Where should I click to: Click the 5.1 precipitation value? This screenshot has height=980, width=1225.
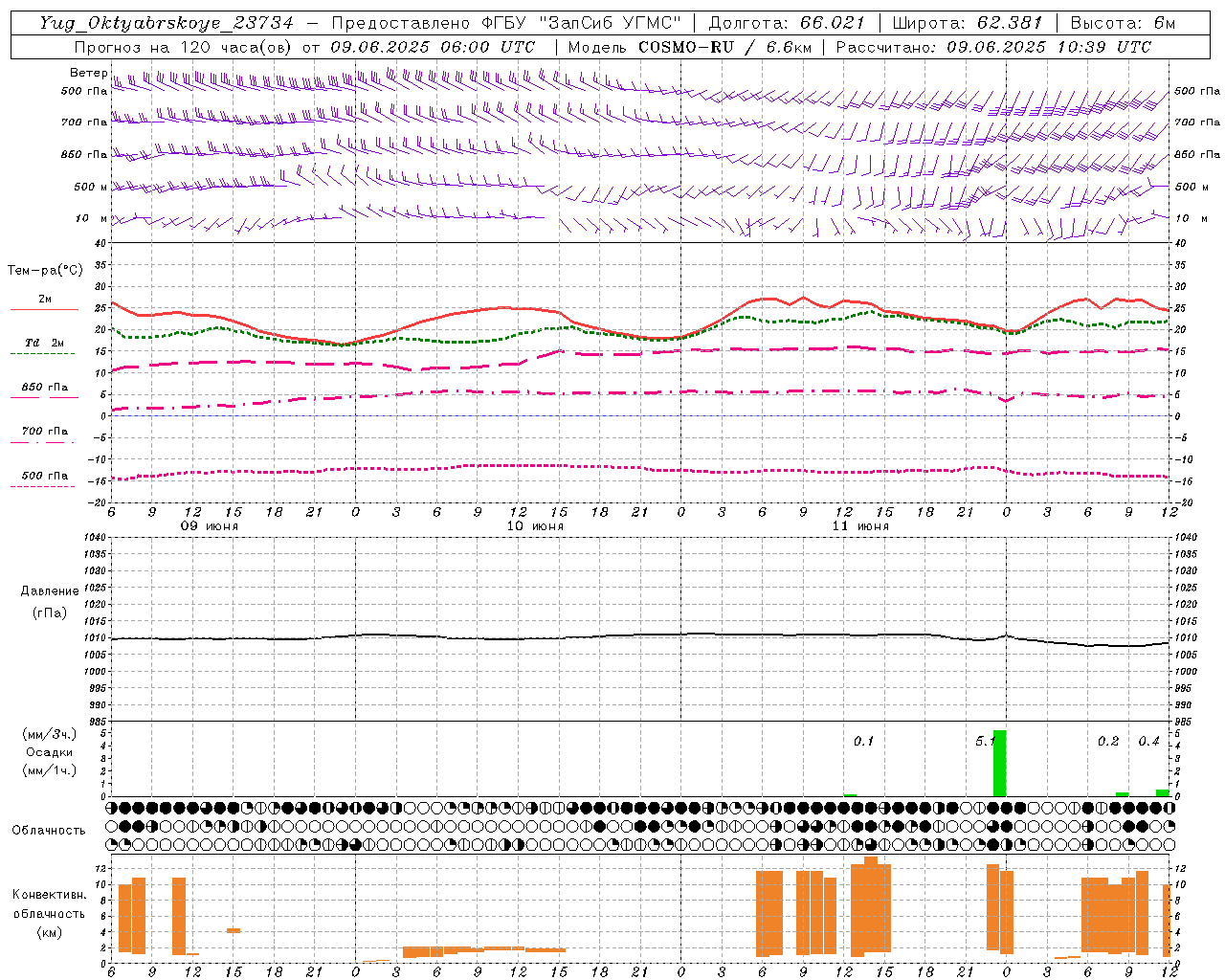(x=985, y=741)
